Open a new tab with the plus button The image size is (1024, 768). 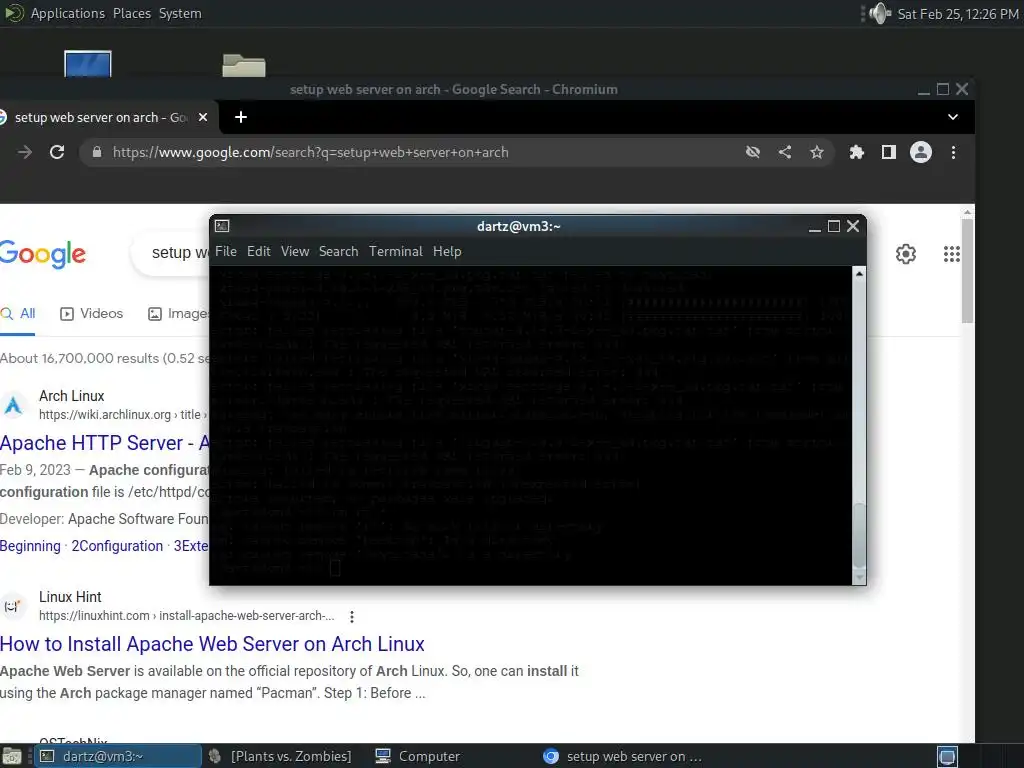pos(241,117)
